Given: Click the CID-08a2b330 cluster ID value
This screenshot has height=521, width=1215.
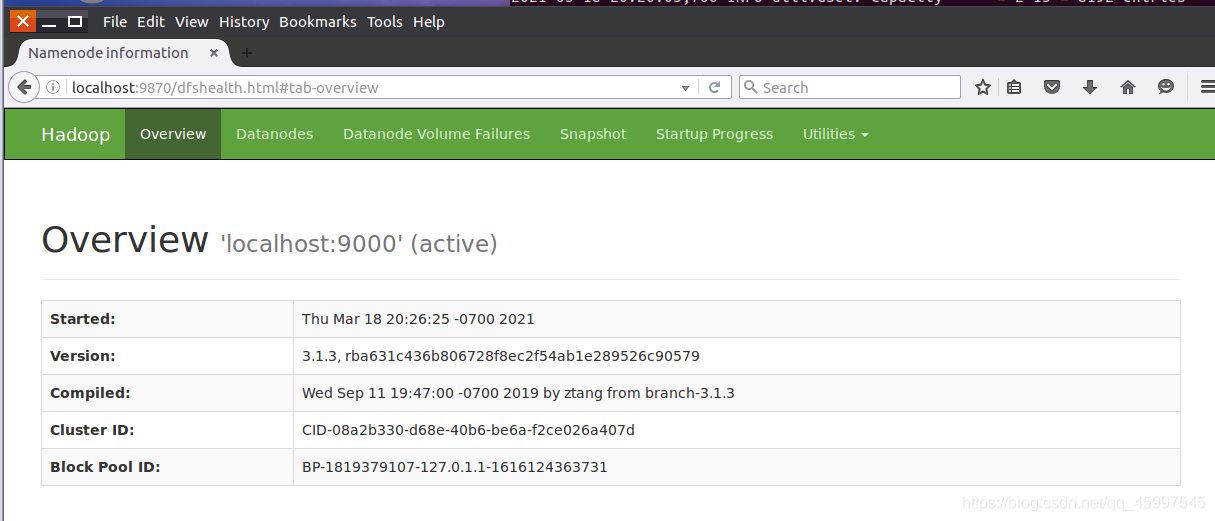Looking at the screenshot, I should pyautogui.click(x=468, y=430).
